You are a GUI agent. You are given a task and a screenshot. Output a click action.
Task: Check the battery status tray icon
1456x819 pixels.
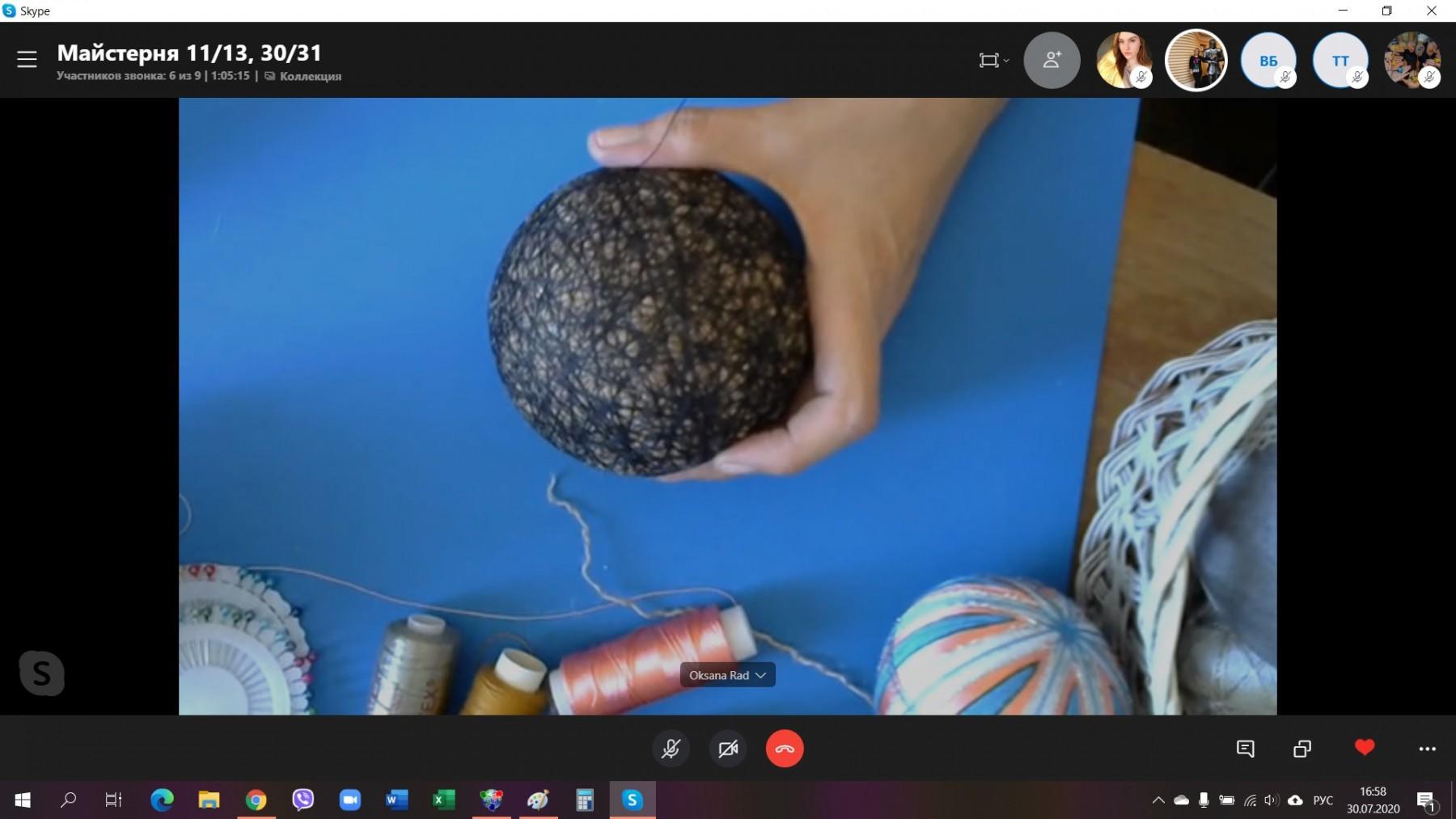pos(1226,800)
